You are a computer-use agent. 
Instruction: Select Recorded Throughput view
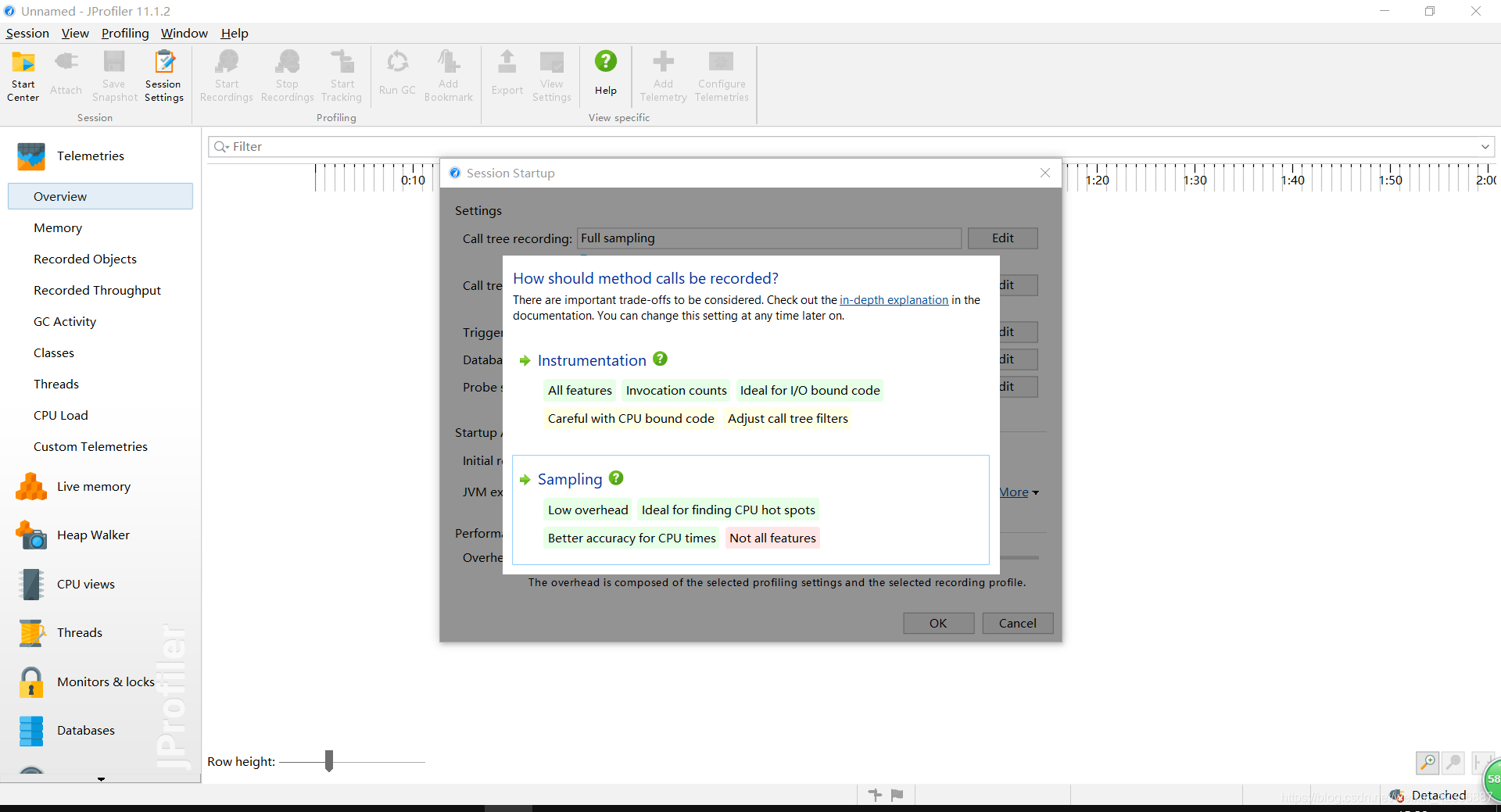(x=97, y=290)
